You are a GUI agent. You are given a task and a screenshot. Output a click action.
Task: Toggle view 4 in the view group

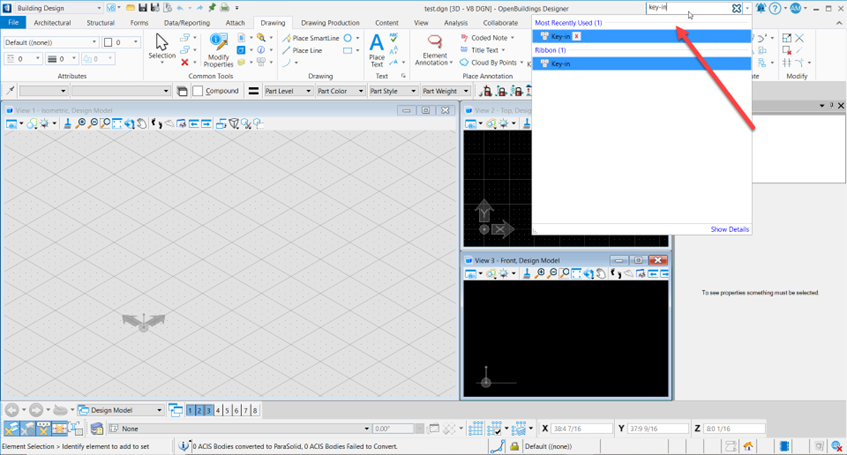218,411
